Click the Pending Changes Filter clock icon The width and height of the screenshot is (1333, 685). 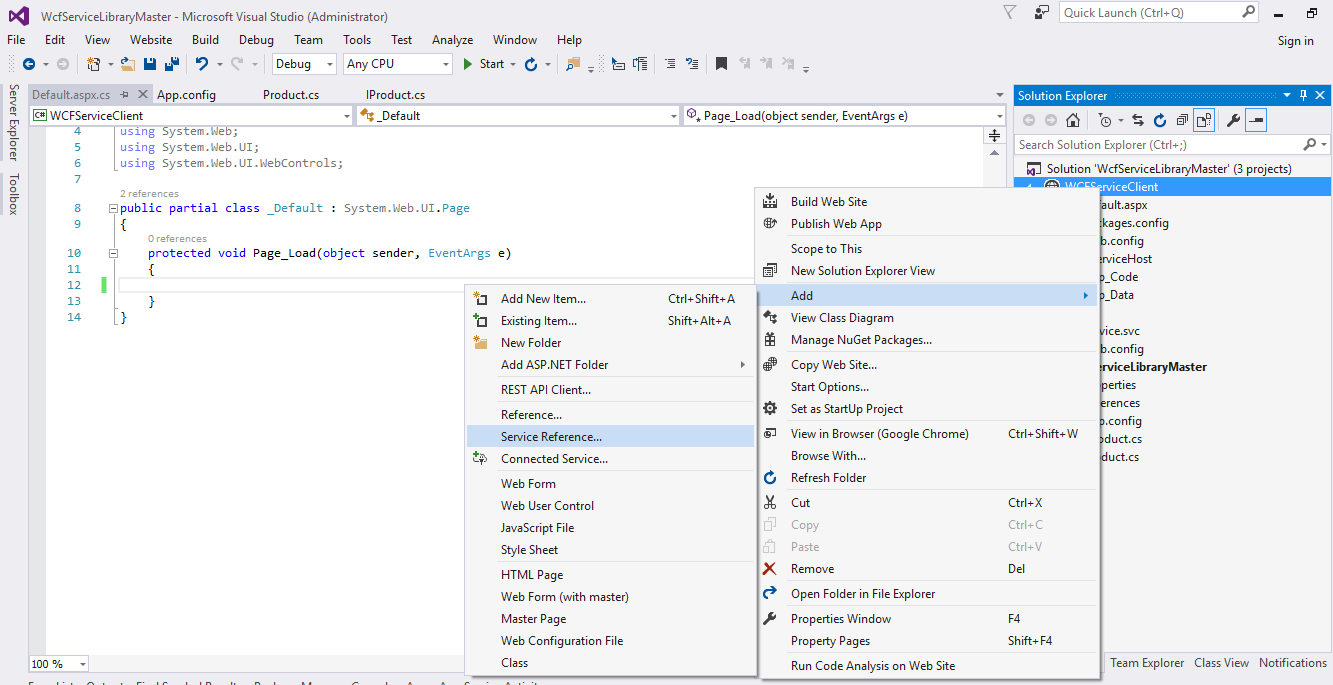coord(1104,121)
